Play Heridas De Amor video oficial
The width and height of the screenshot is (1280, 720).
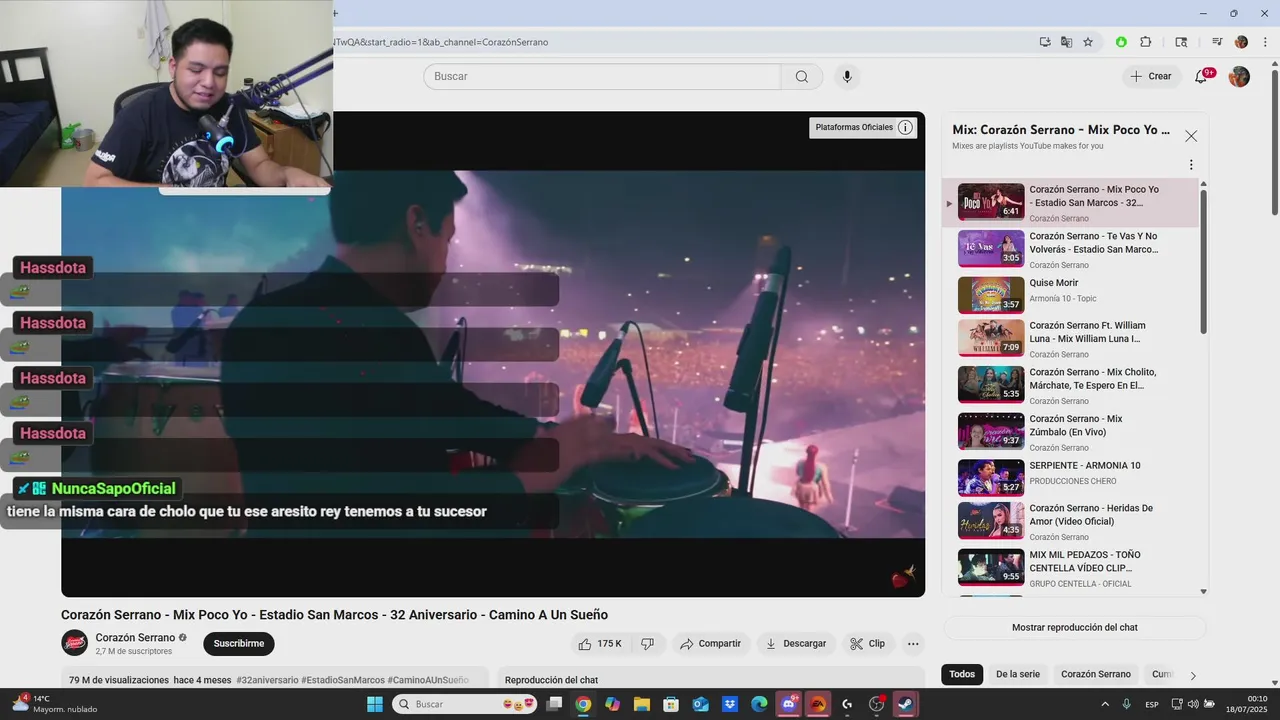click(1070, 521)
